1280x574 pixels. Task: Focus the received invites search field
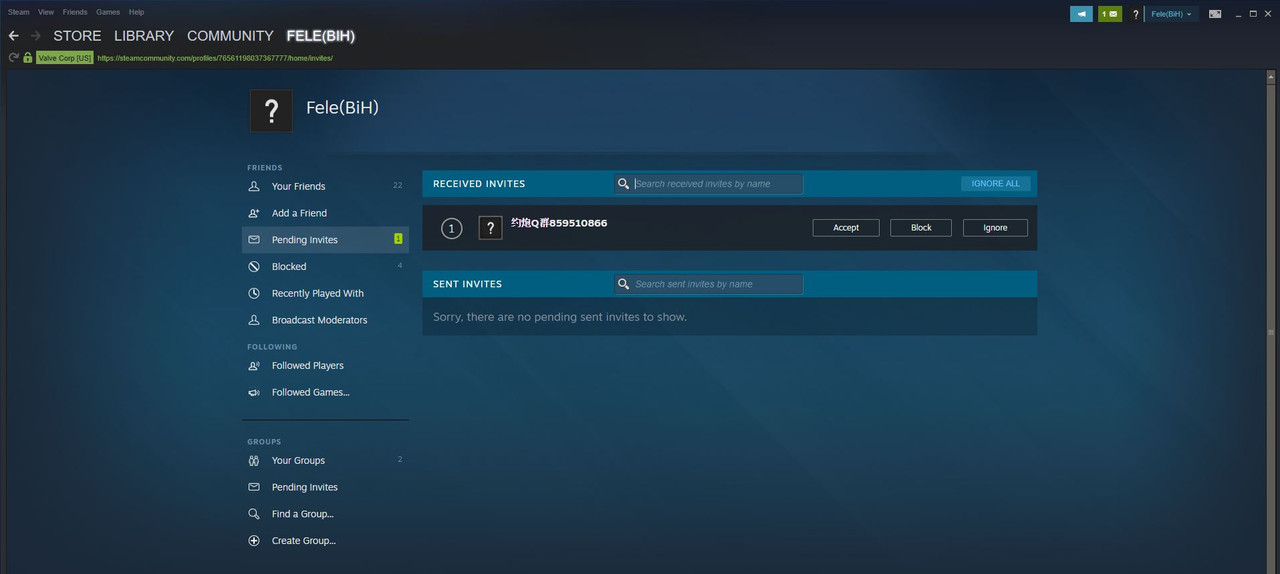(x=708, y=184)
